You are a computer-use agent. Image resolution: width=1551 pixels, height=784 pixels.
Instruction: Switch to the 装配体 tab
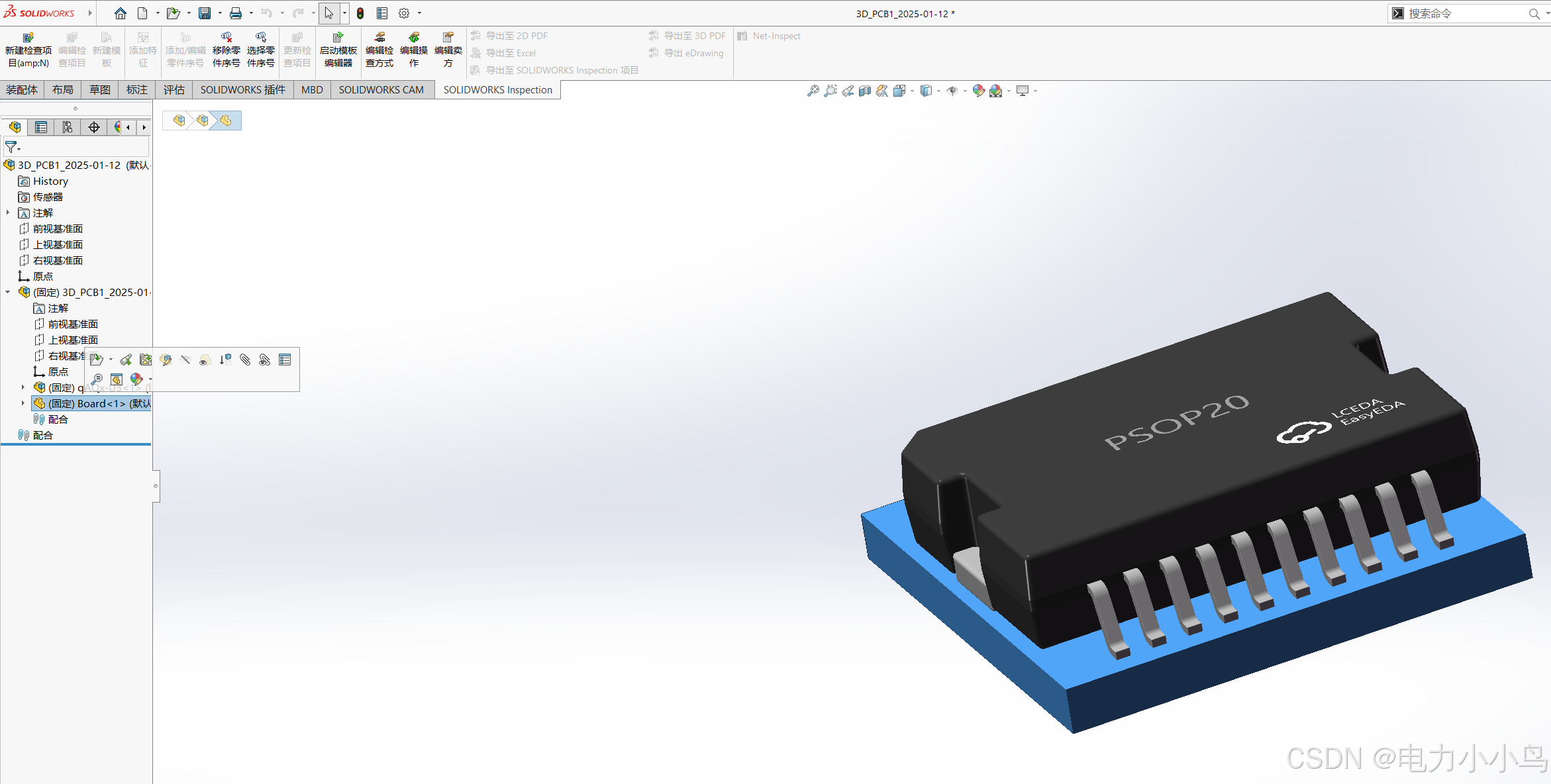coord(22,90)
